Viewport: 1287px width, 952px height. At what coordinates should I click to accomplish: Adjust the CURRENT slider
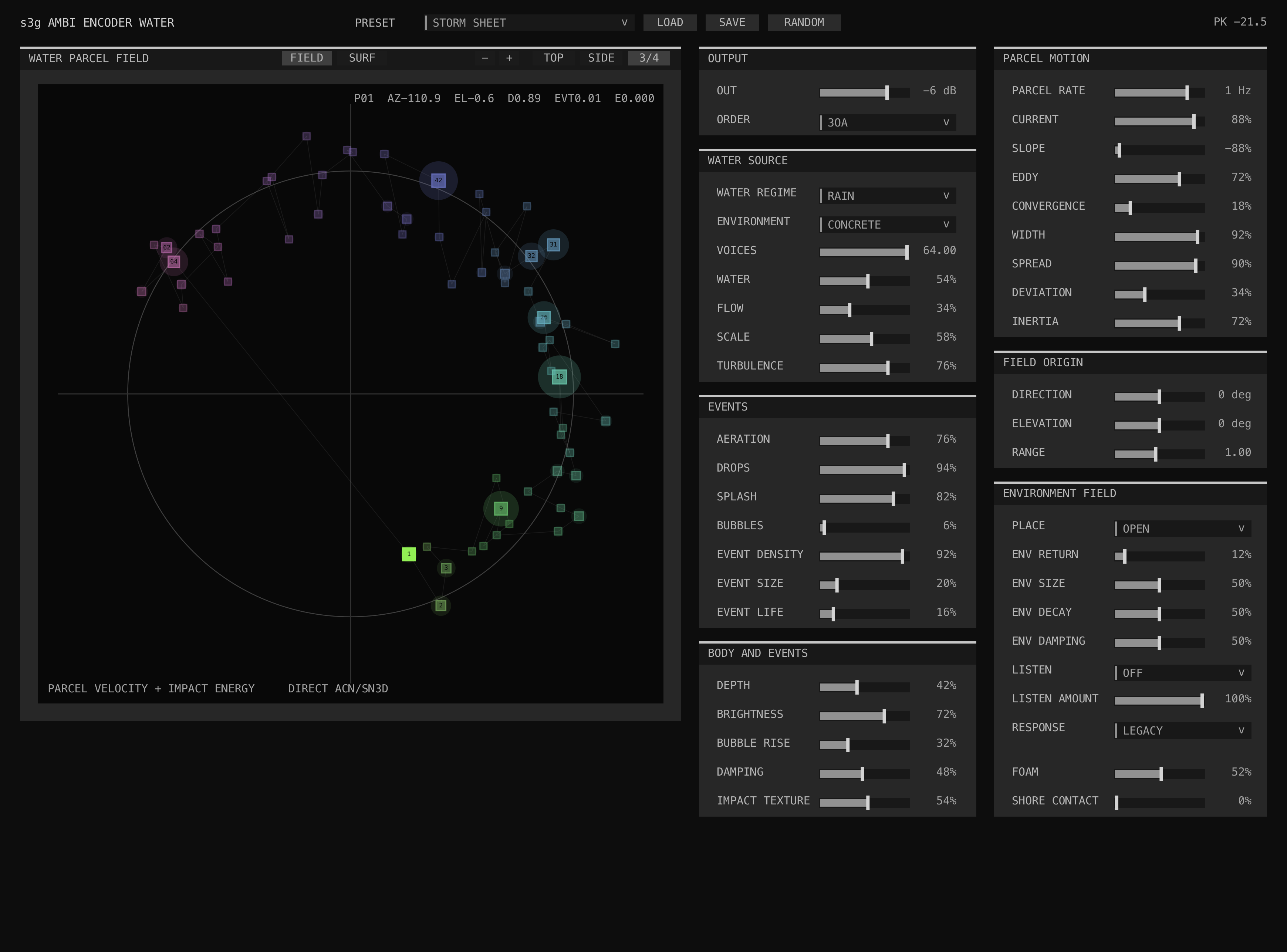(1160, 121)
